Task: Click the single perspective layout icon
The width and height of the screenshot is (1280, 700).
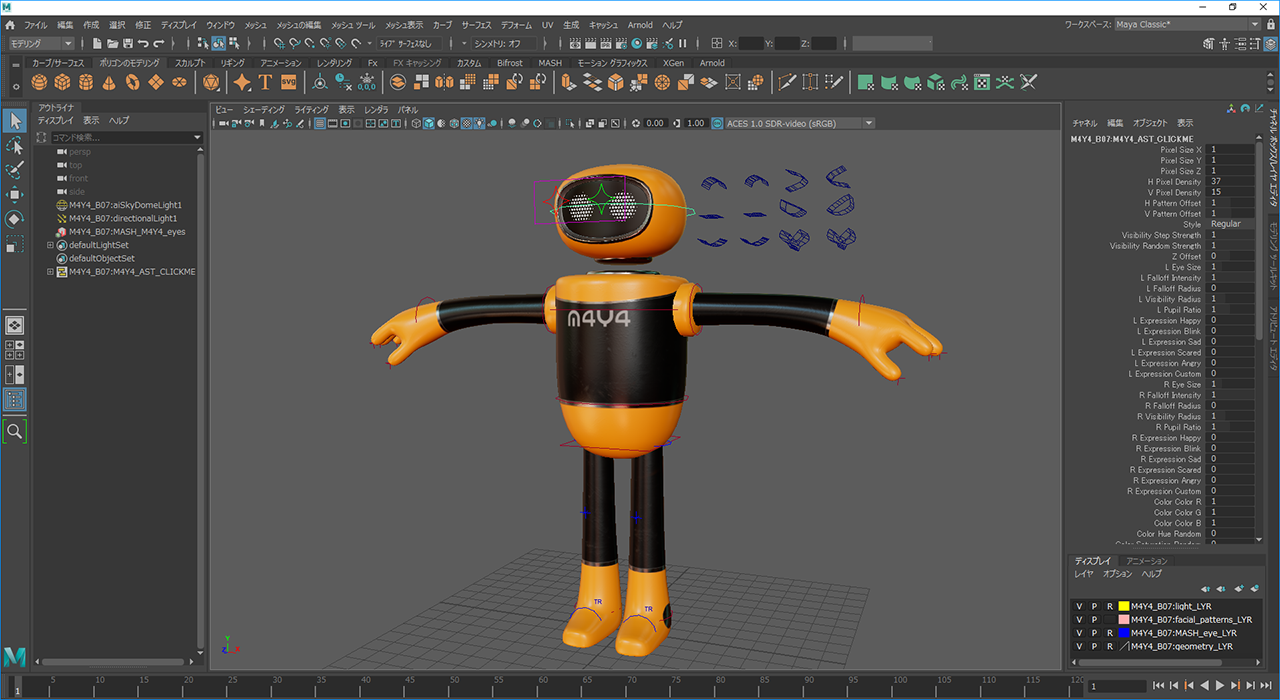Action: [15, 325]
